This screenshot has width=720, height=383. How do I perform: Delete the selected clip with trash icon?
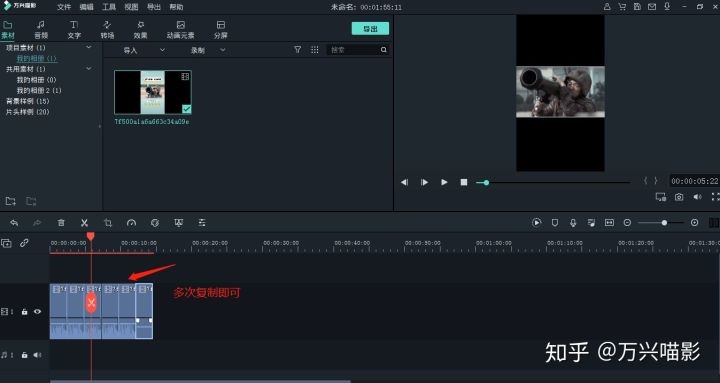pyautogui.click(x=61, y=223)
